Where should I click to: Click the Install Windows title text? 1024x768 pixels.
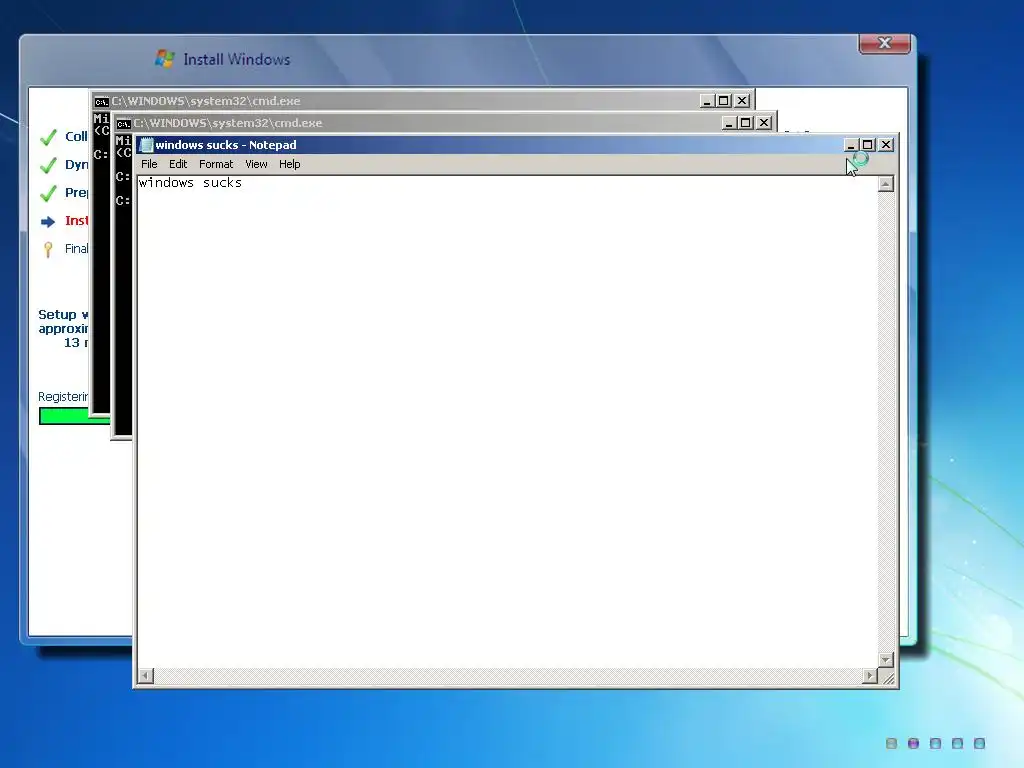[236, 59]
